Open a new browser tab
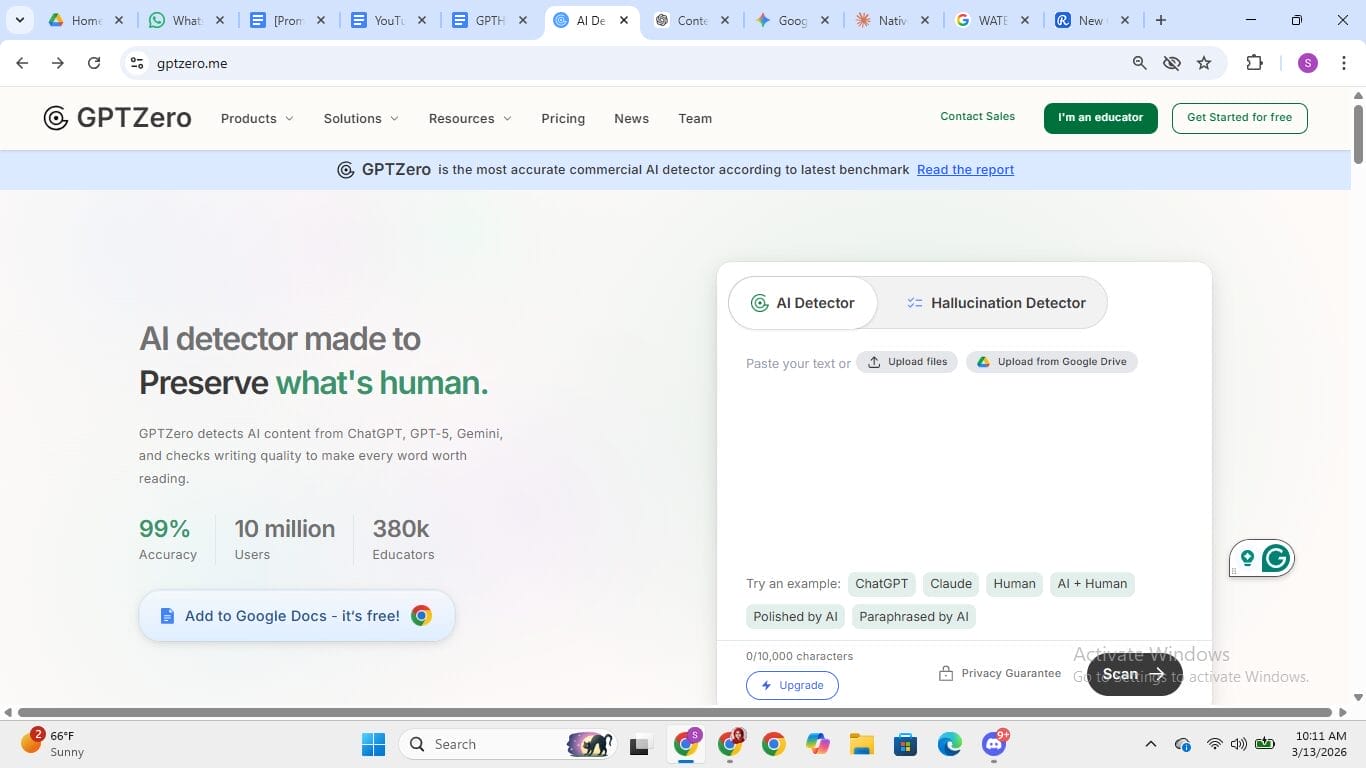 [1160, 20]
